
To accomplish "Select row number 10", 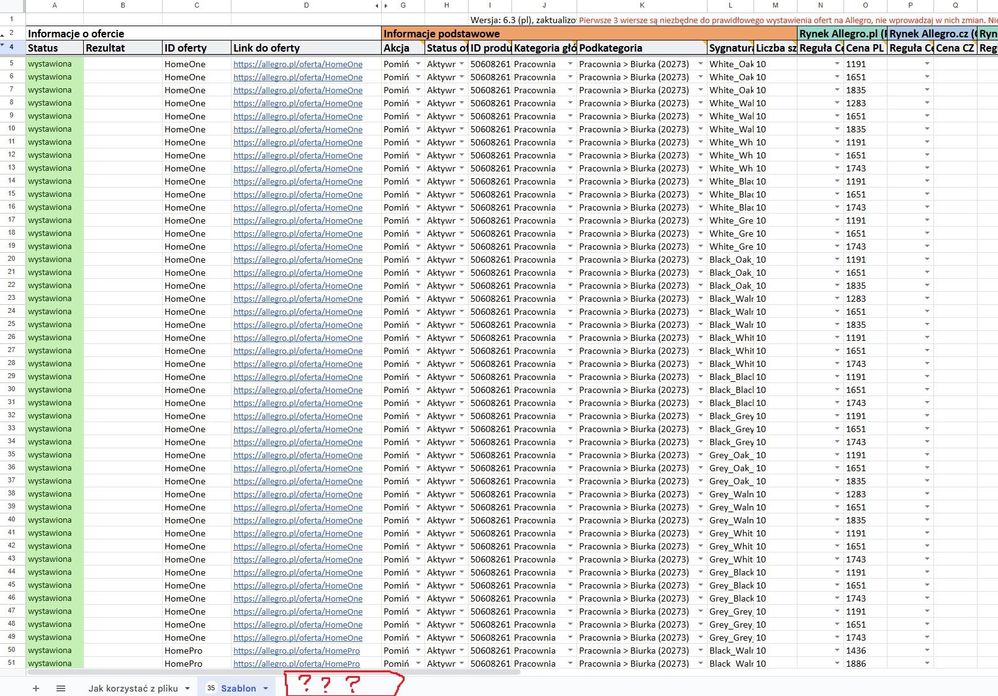I will pyautogui.click(x=10, y=129).
